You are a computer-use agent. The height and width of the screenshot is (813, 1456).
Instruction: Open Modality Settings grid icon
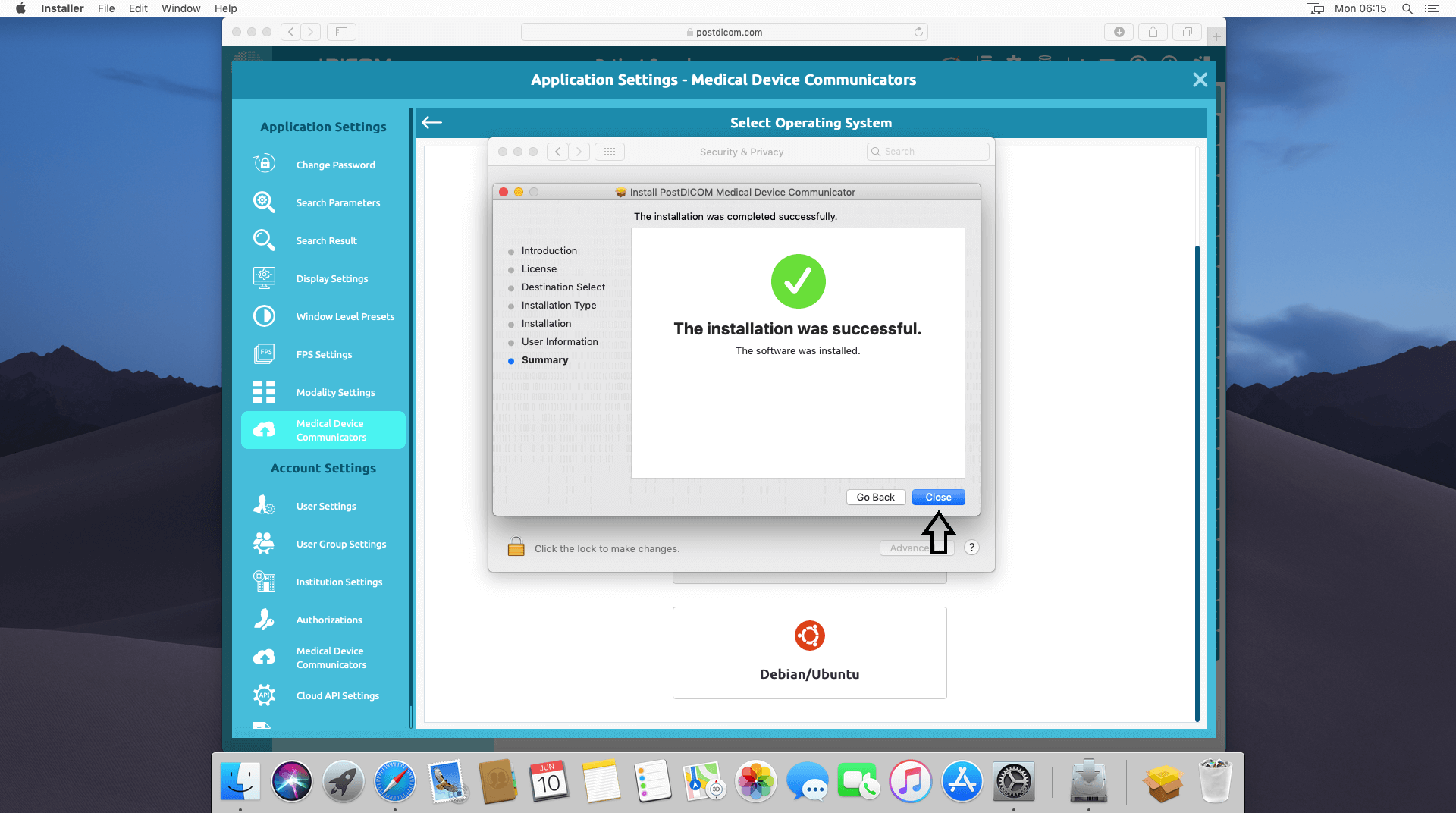264,391
